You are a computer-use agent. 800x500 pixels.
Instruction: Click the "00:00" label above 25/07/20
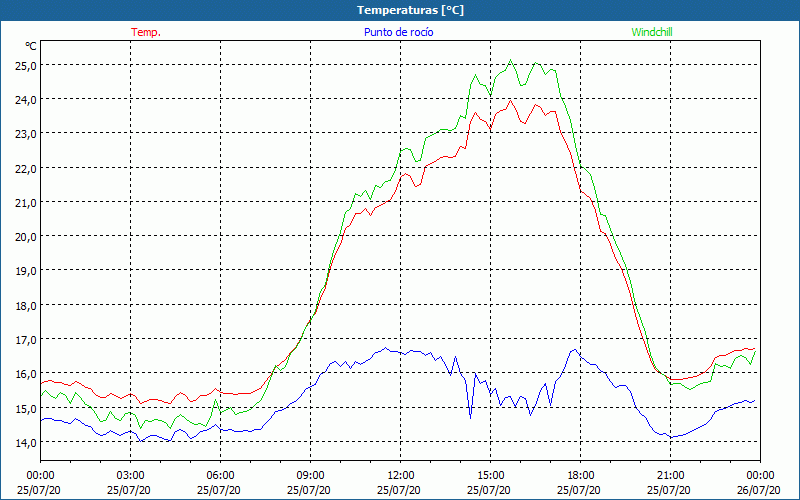coord(40,476)
